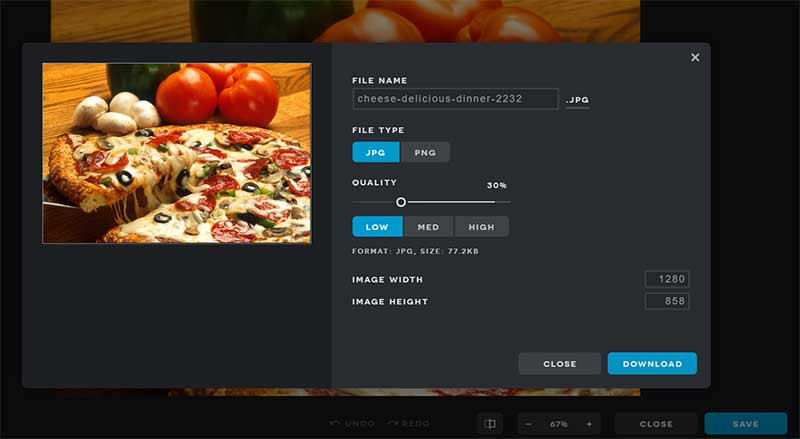Click the dialog CLOSE button
This screenshot has width=800, height=439.
(560, 363)
